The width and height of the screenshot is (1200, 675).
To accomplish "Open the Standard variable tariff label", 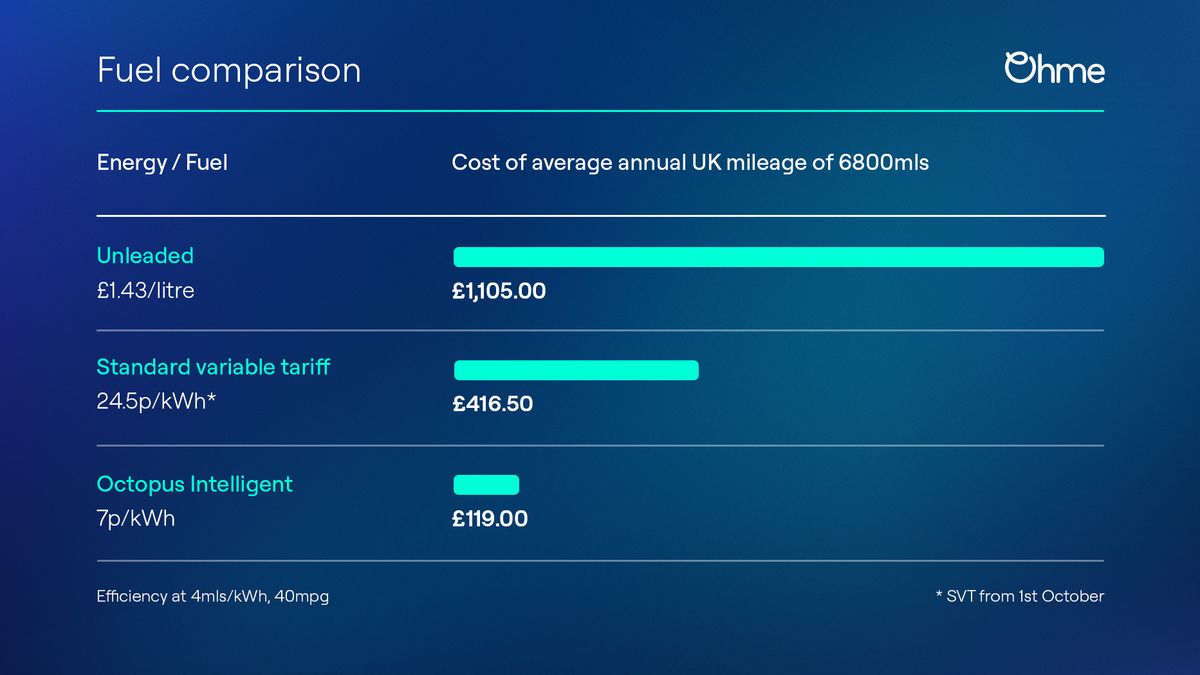I will (x=213, y=367).
